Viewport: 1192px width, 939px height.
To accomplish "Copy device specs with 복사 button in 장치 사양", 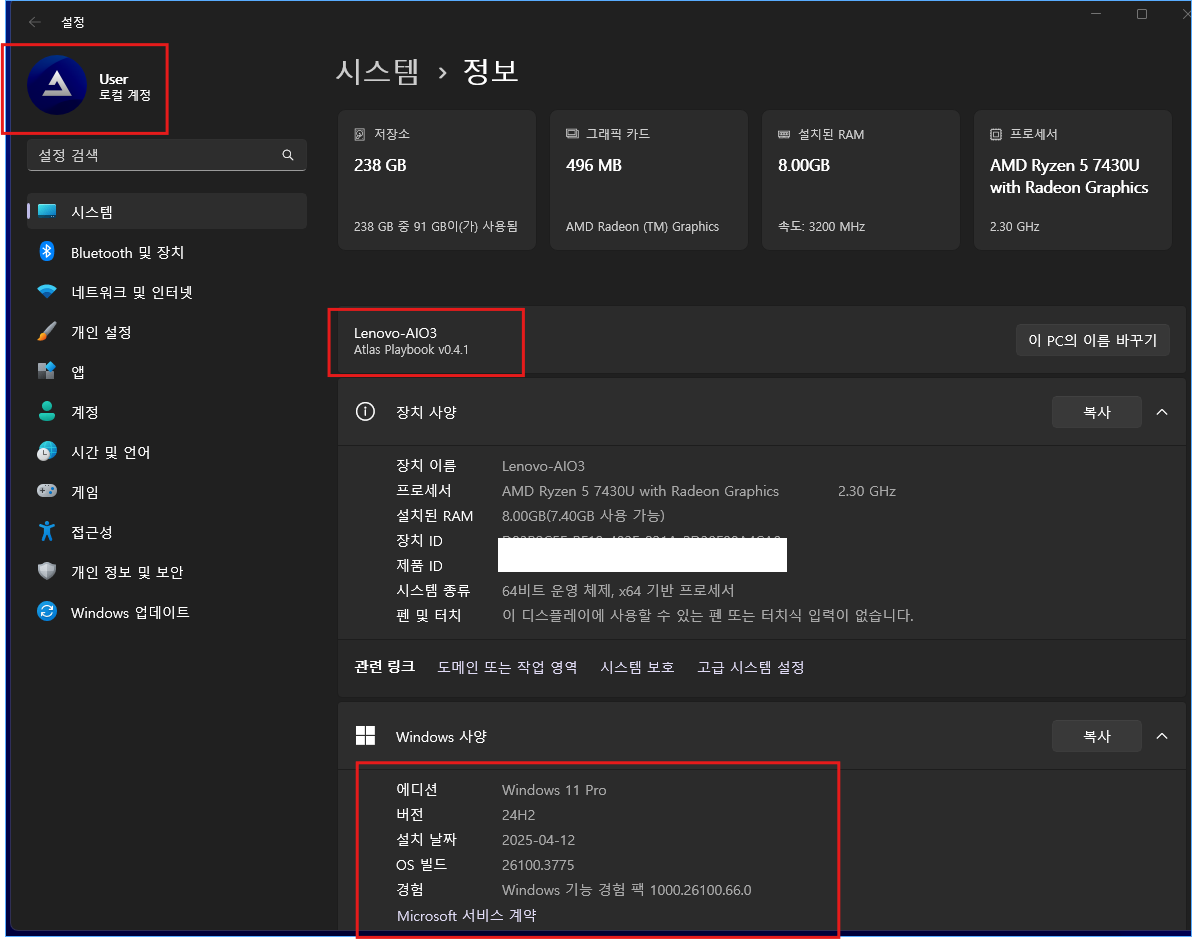I will [x=1096, y=412].
